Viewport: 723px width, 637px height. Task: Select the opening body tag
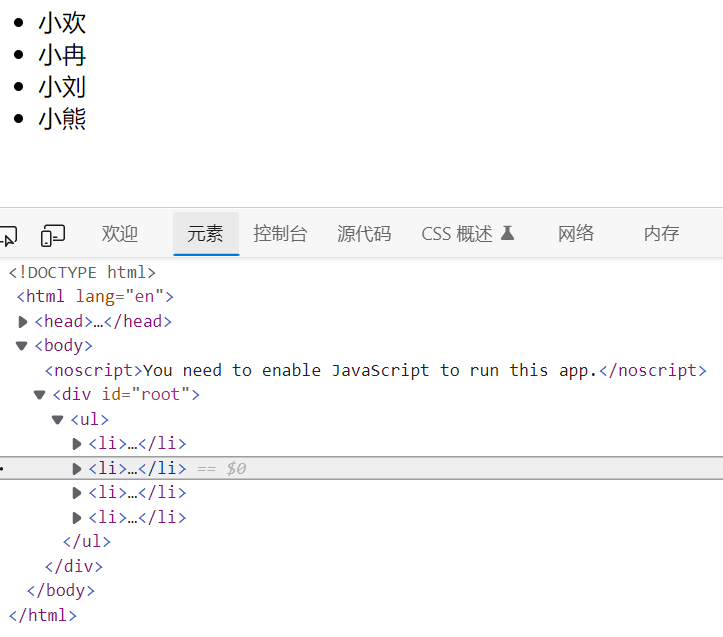point(63,346)
